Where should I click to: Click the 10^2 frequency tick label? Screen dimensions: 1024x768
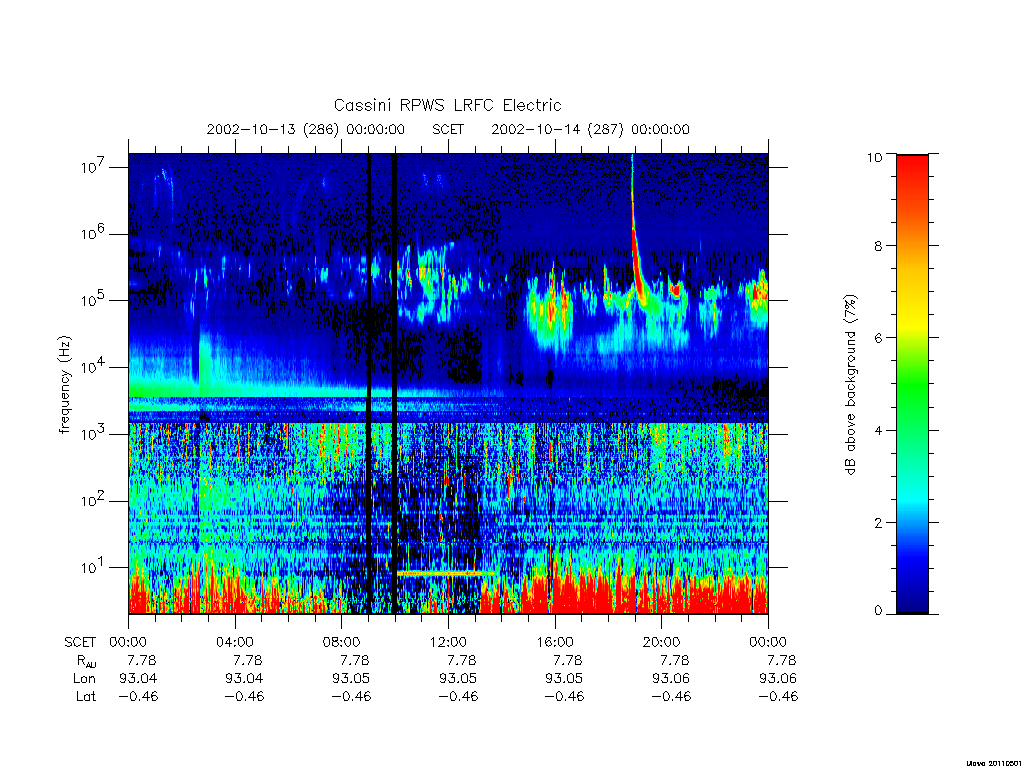(x=93, y=501)
